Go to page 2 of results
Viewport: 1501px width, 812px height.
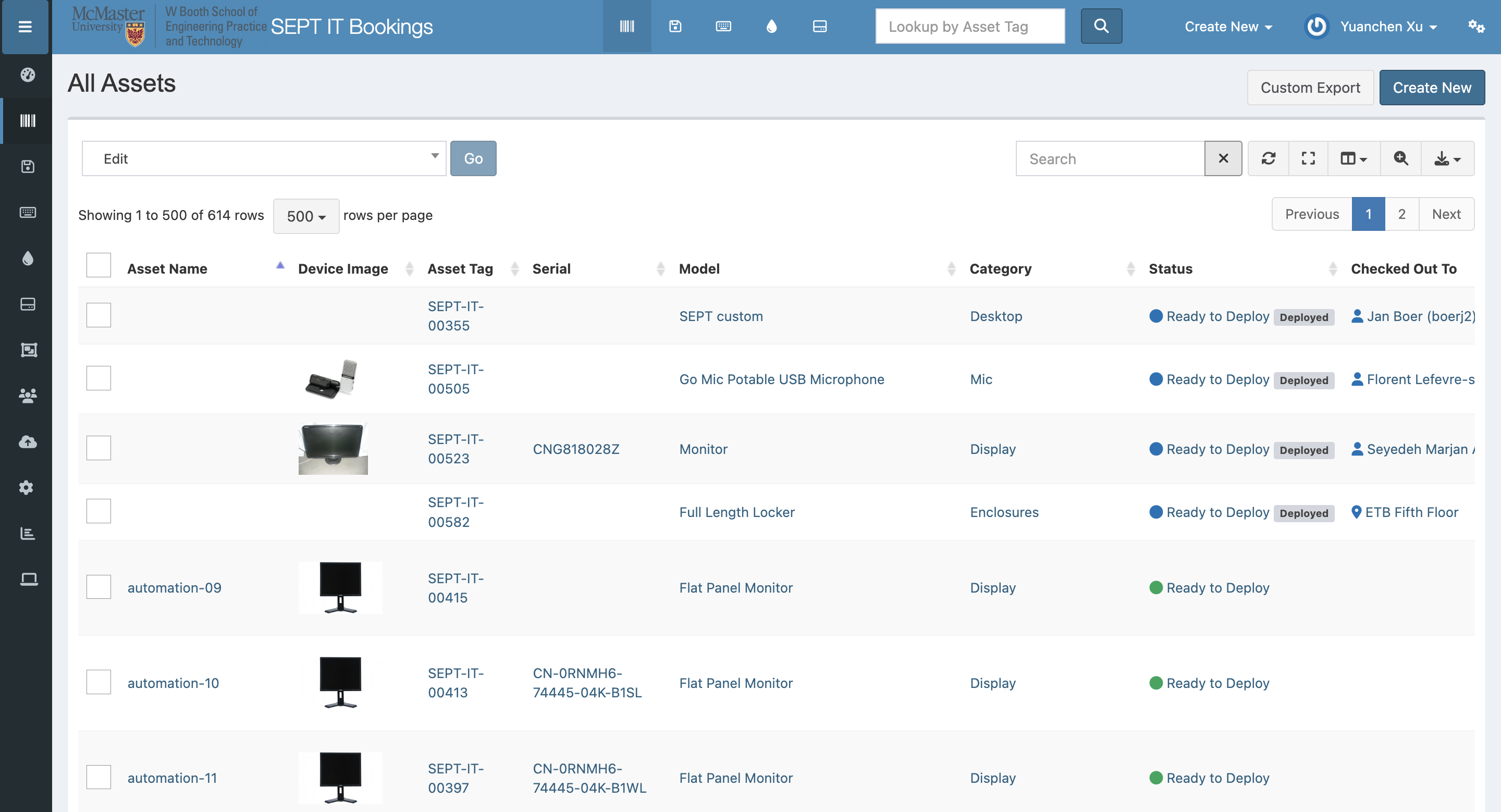[1401, 214]
